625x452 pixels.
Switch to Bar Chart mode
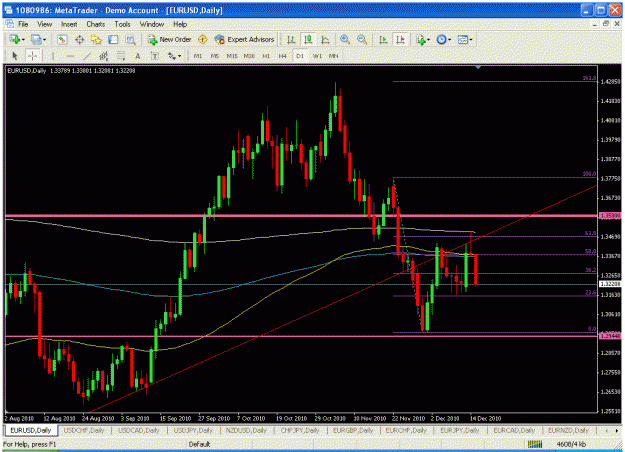[x=291, y=39]
